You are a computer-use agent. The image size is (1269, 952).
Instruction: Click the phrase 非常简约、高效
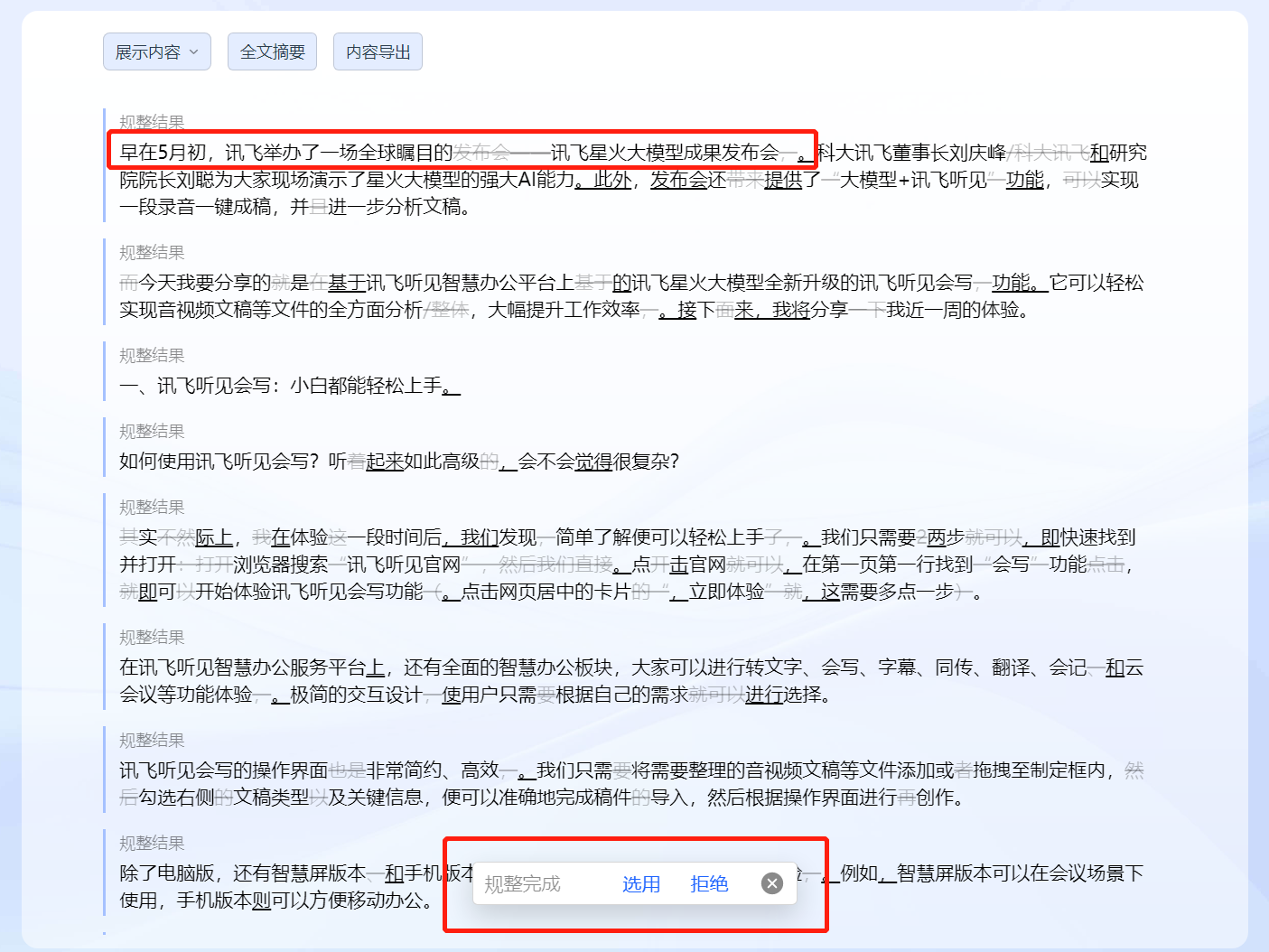(x=433, y=770)
